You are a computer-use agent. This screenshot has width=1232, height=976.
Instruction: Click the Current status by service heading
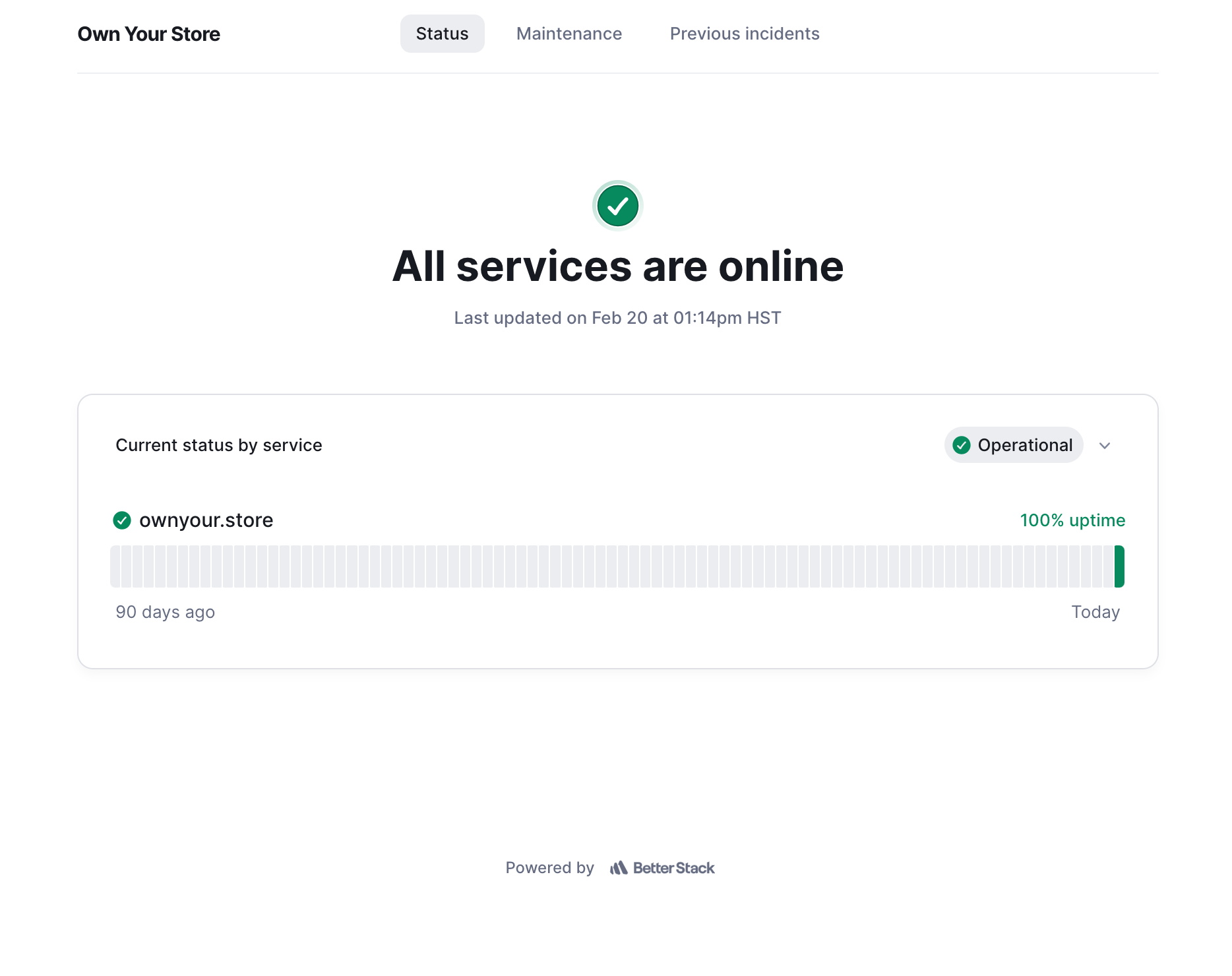pos(219,445)
